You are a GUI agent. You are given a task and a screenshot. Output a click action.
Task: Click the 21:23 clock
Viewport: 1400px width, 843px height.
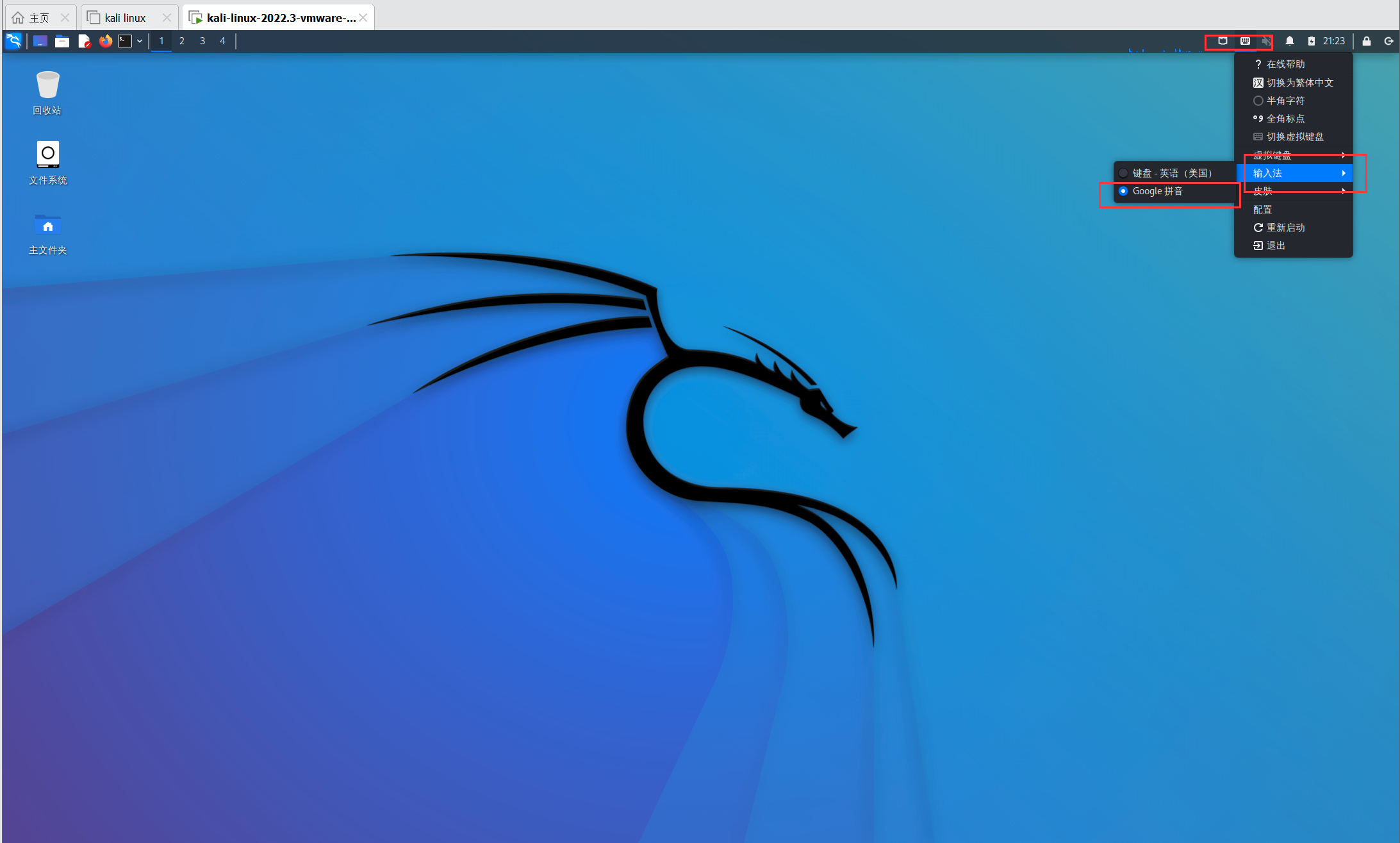pyautogui.click(x=1334, y=41)
